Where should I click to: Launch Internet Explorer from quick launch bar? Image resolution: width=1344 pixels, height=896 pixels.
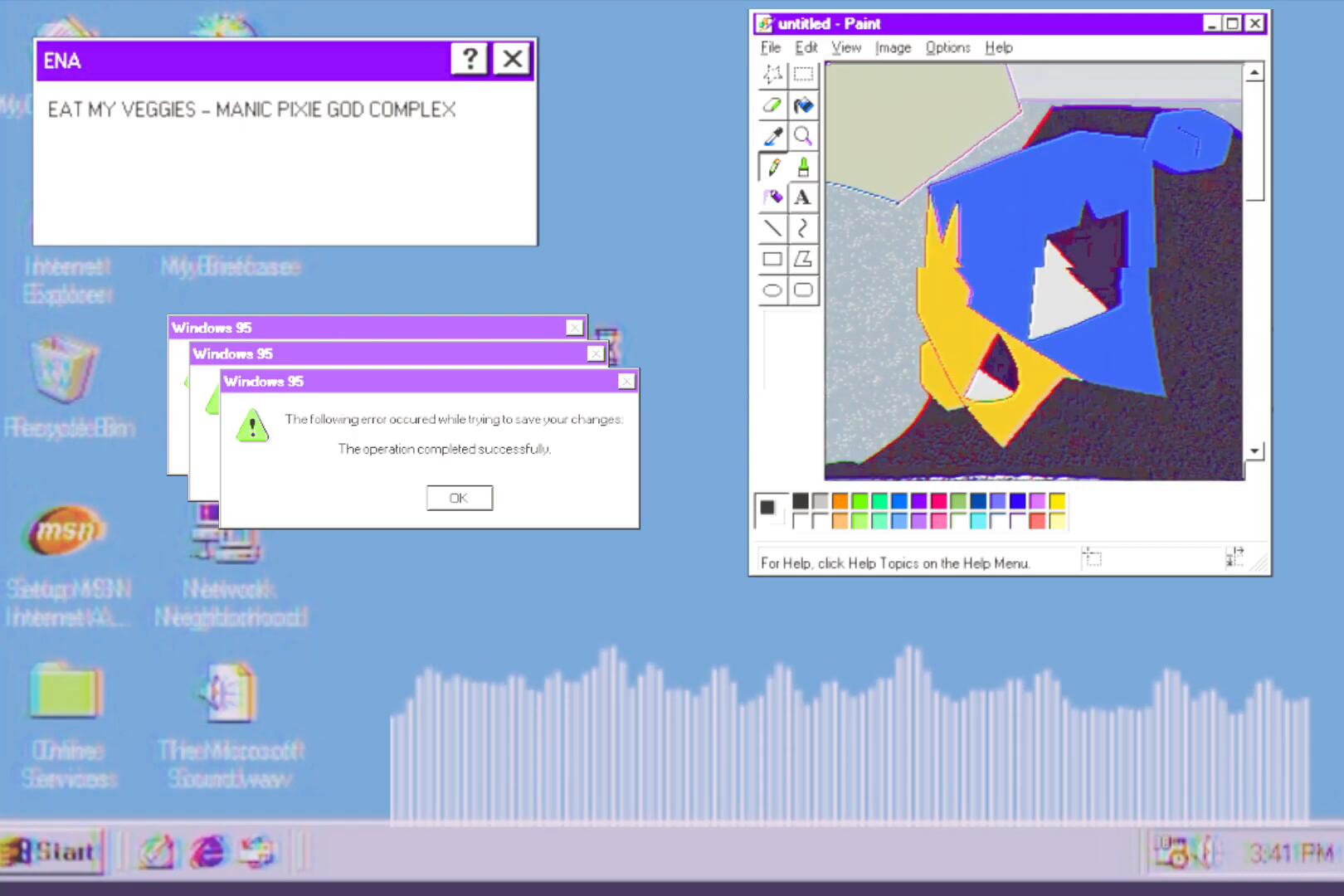(x=207, y=852)
